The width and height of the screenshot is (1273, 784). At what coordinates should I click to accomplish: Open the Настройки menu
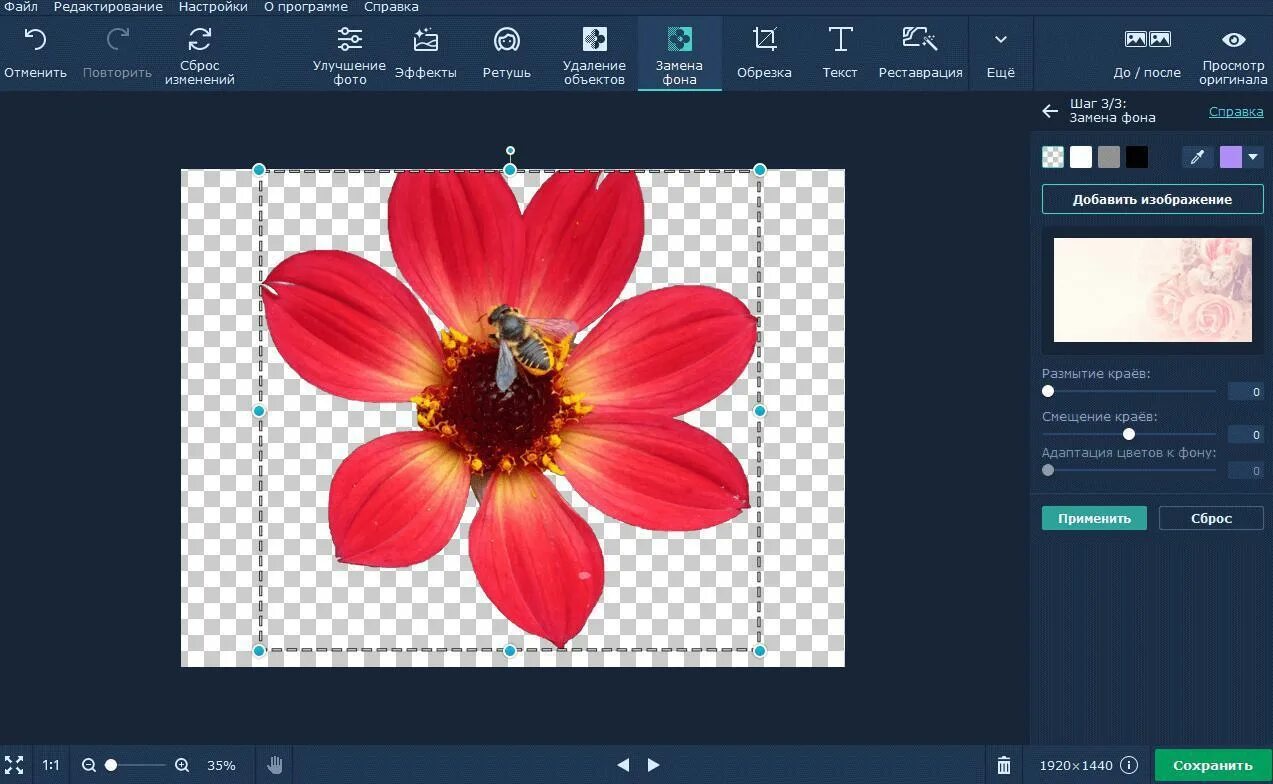tap(213, 7)
